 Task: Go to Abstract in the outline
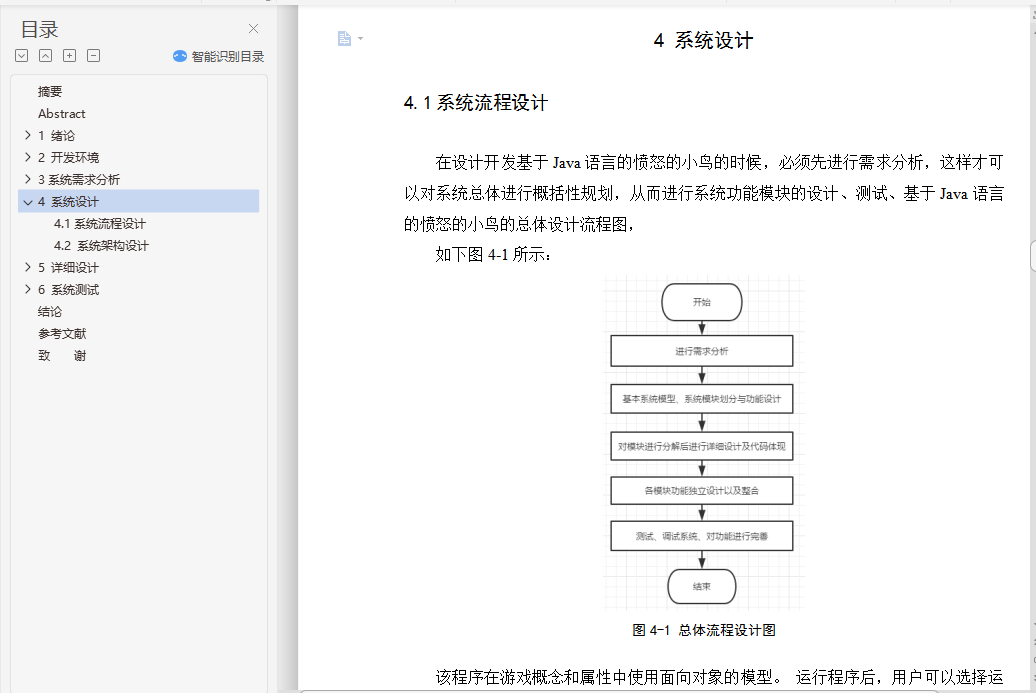61,114
